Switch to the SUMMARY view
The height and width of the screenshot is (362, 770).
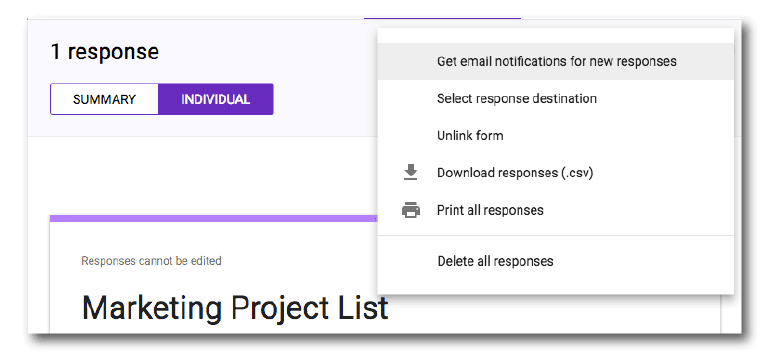(104, 99)
